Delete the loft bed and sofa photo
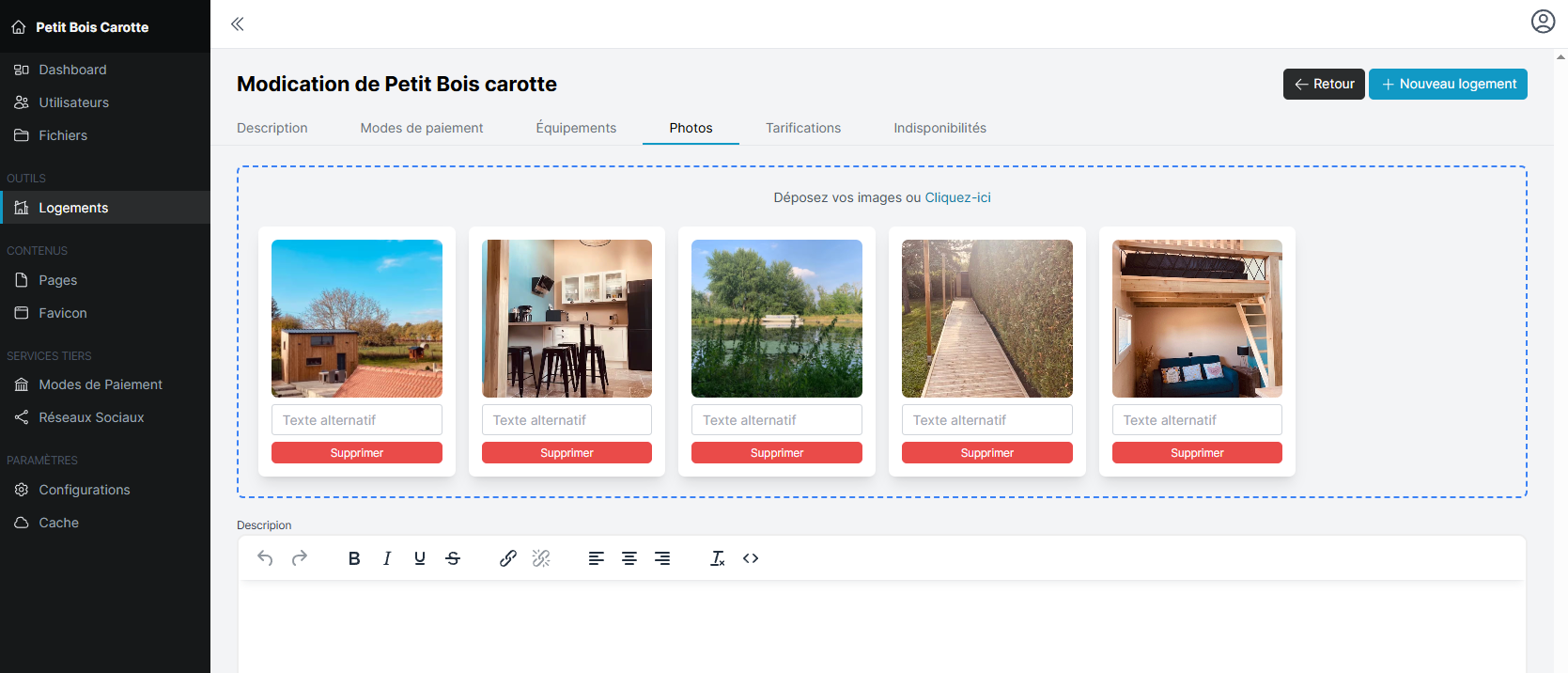The height and width of the screenshot is (673, 1568). pyautogui.click(x=1197, y=453)
